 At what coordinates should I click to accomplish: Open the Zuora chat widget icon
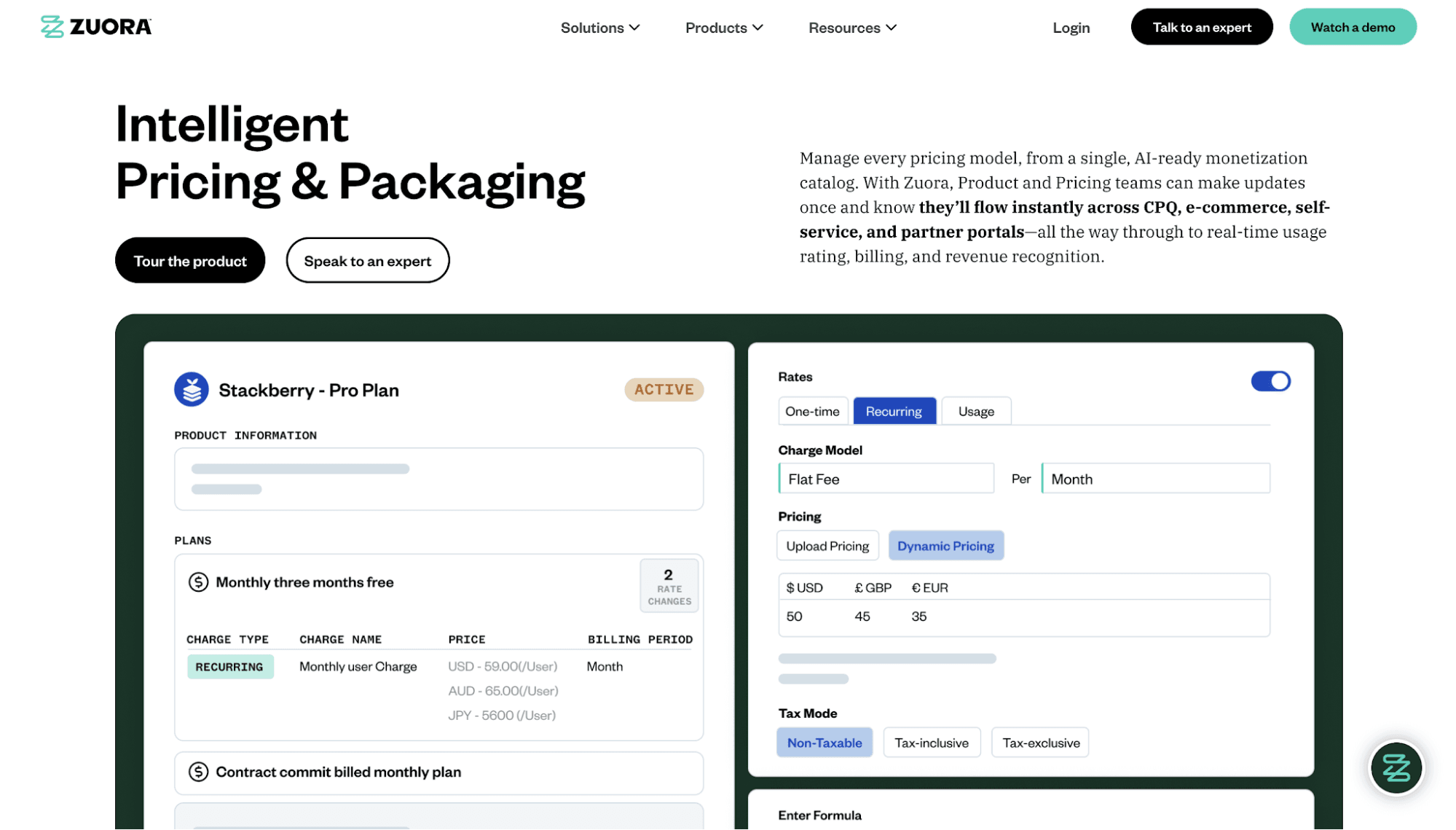point(1396,767)
